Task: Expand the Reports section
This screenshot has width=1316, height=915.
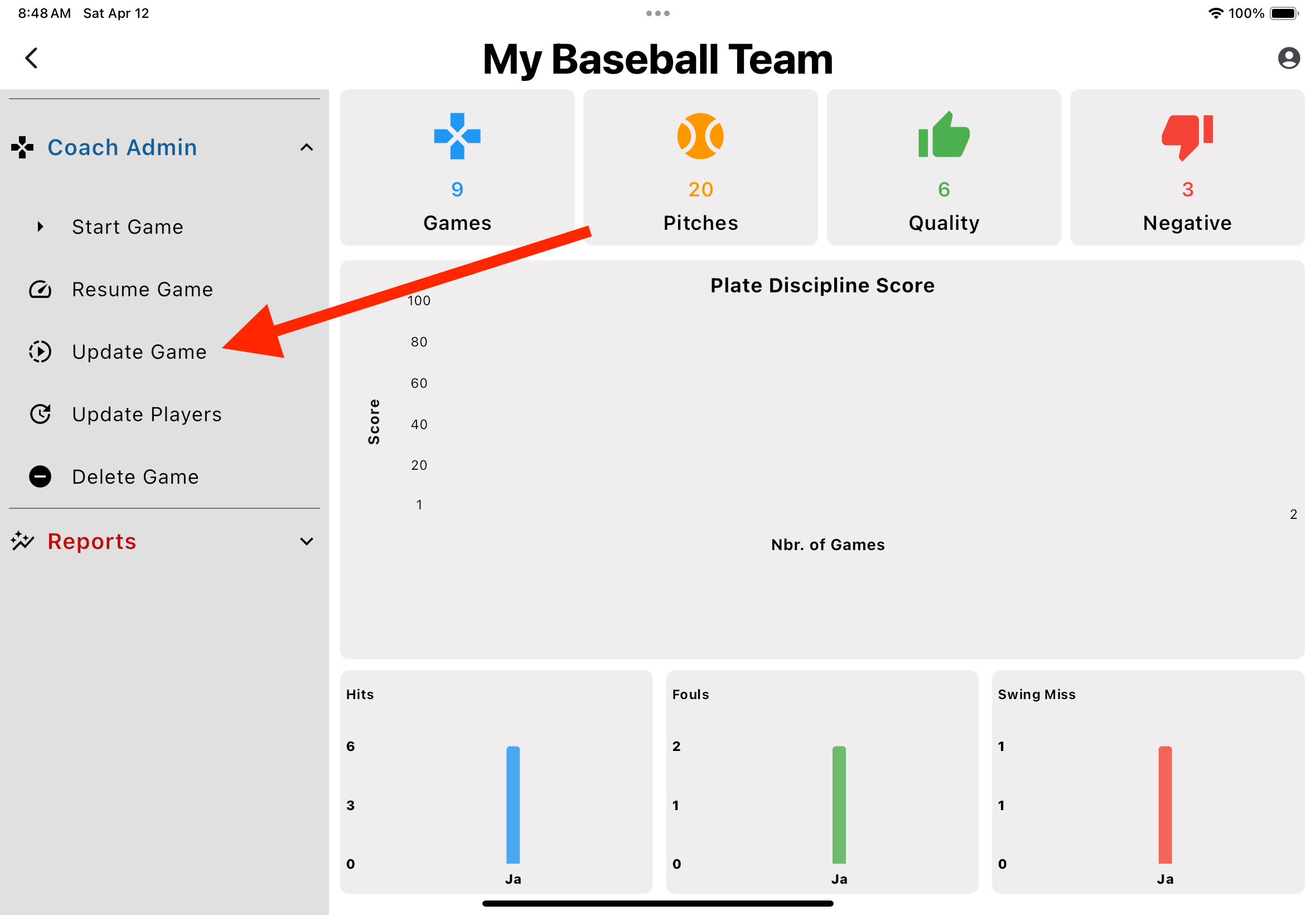Action: [307, 541]
